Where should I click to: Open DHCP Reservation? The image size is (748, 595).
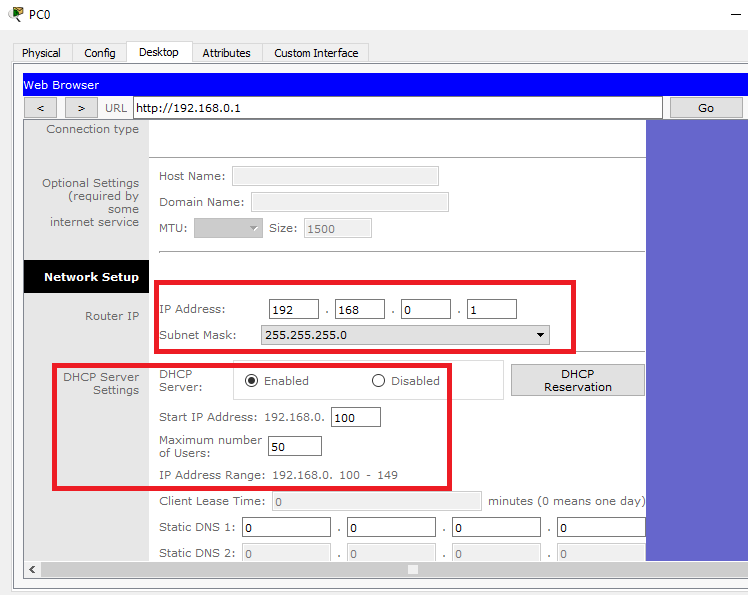point(578,380)
